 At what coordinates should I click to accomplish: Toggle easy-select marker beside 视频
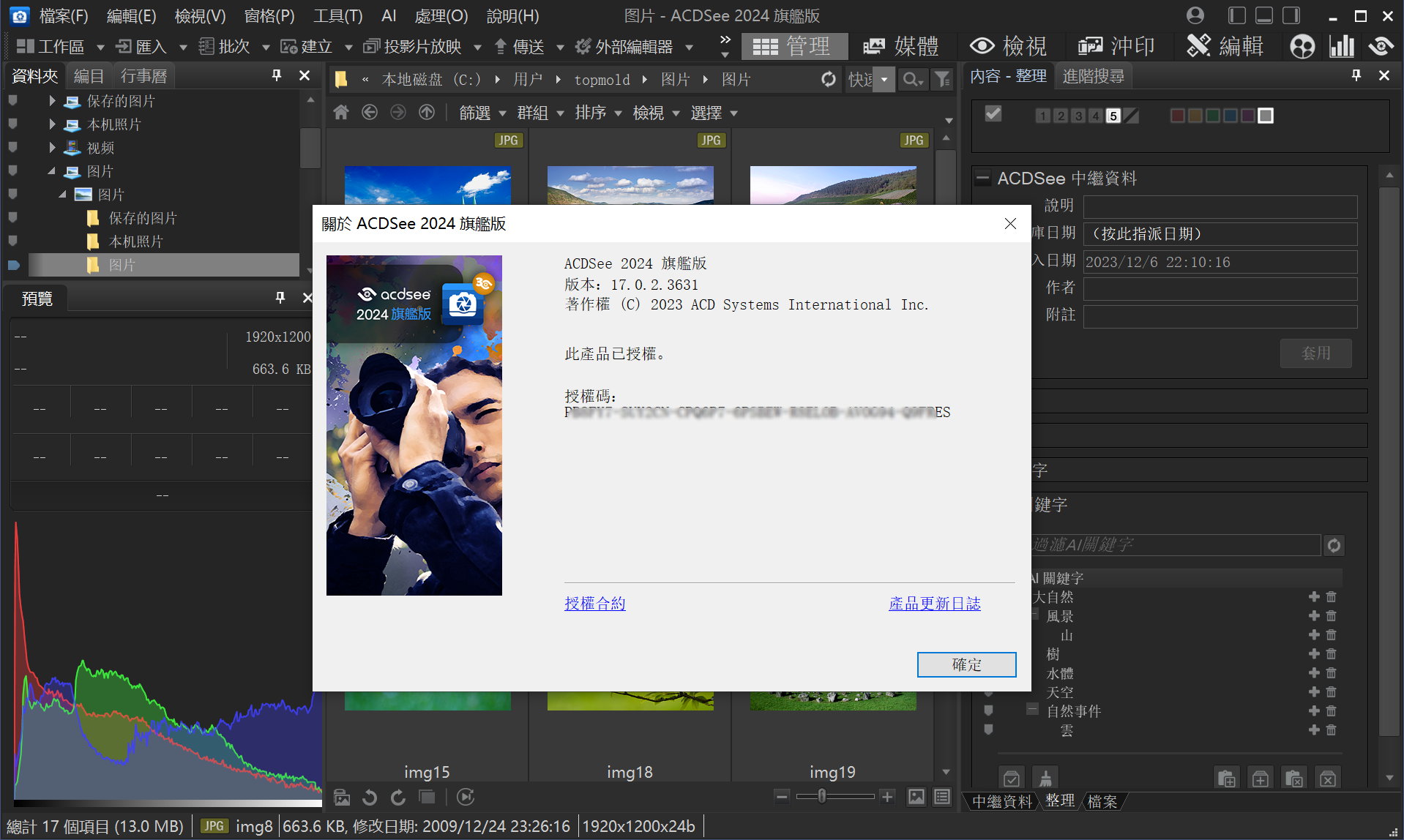(12, 147)
